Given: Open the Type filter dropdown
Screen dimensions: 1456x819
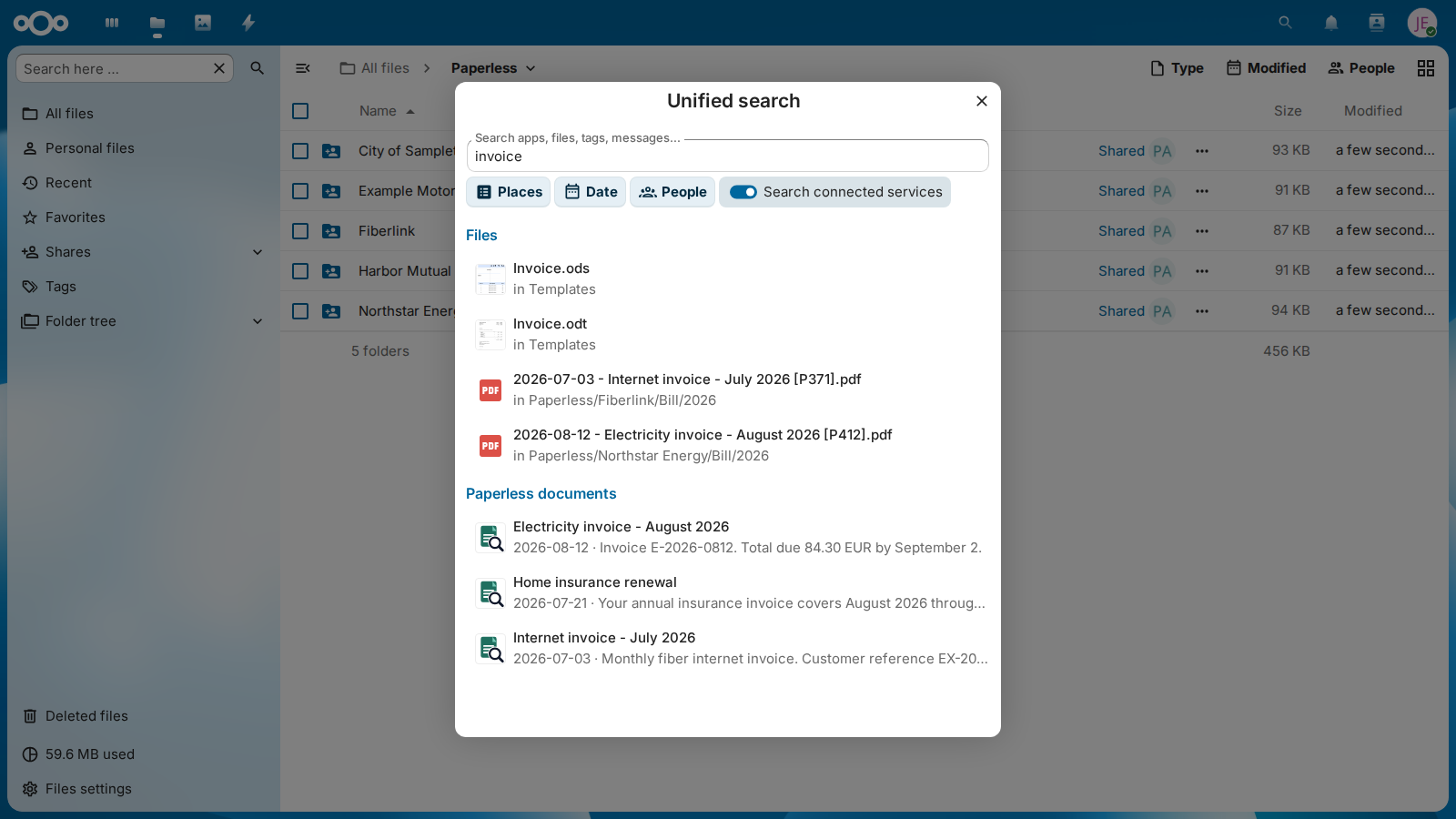Looking at the screenshot, I should (x=1177, y=68).
